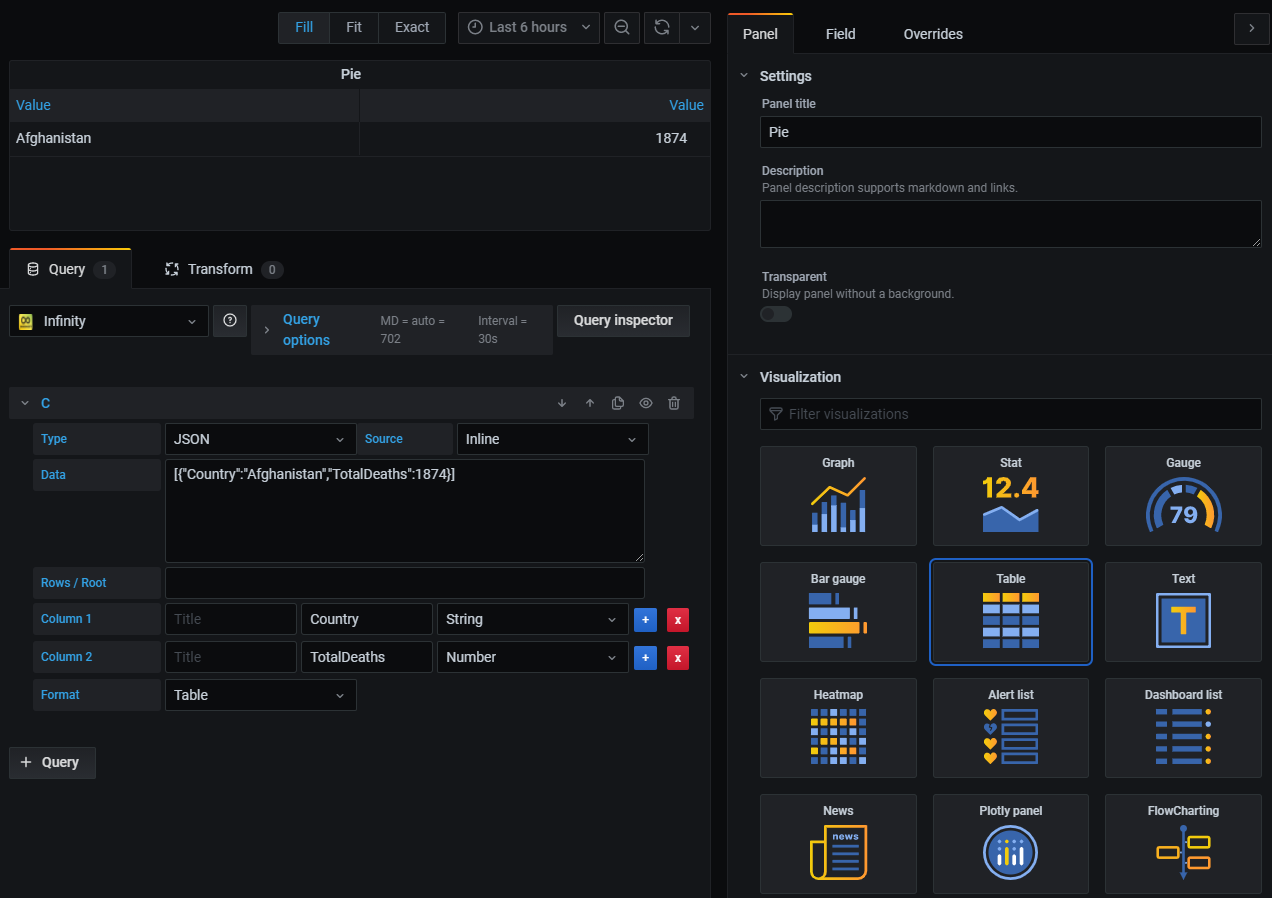The width and height of the screenshot is (1272, 898).
Task: Open the Infinity data source dropdown
Action: click(x=109, y=321)
